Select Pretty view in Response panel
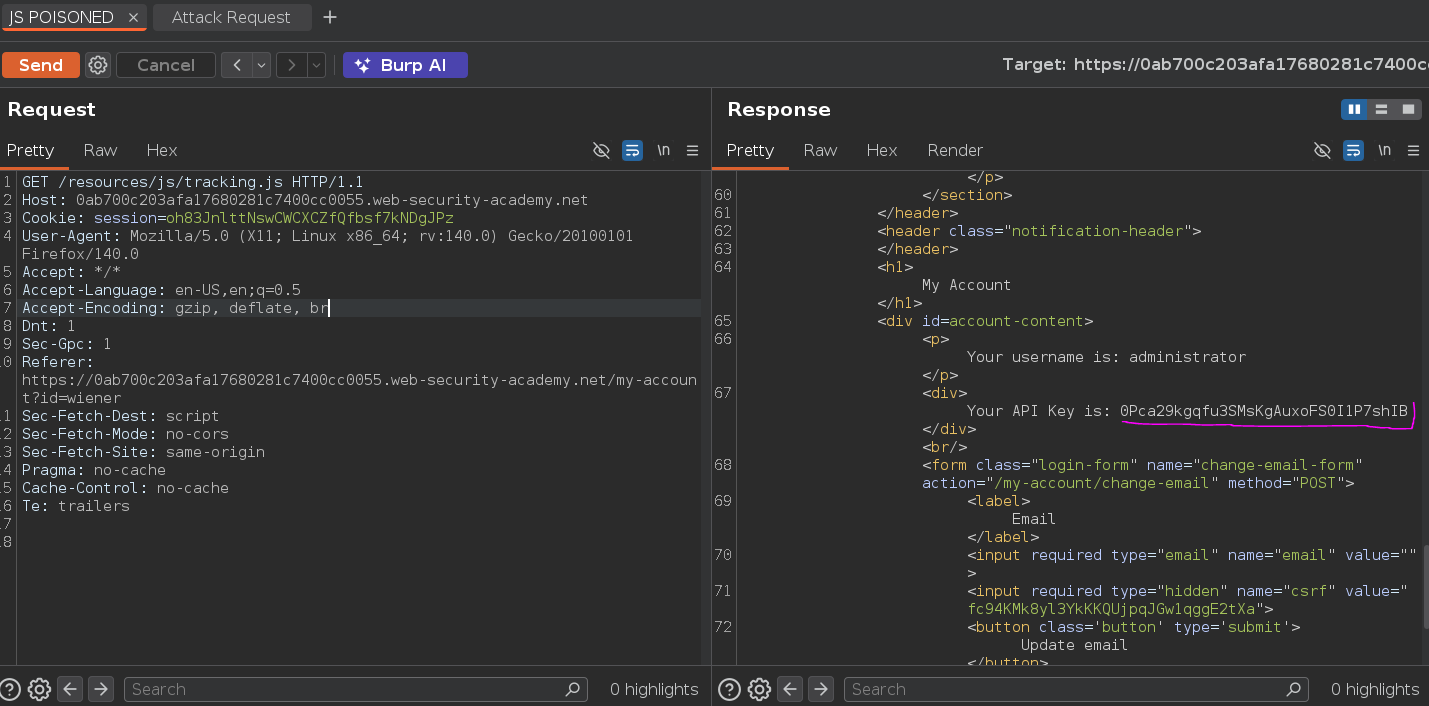The height and width of the screenshot is (706, 1429). pyautogui.click(x=750, y=150)
